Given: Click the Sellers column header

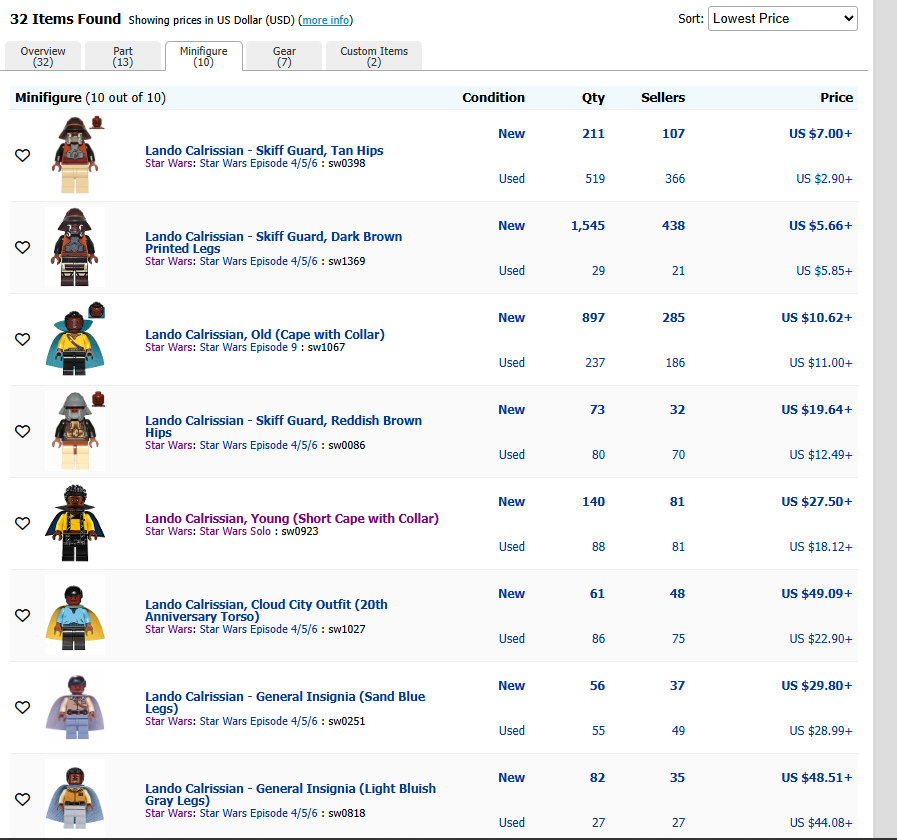Looking at the screenshot, I should click(x=662, y=97).
